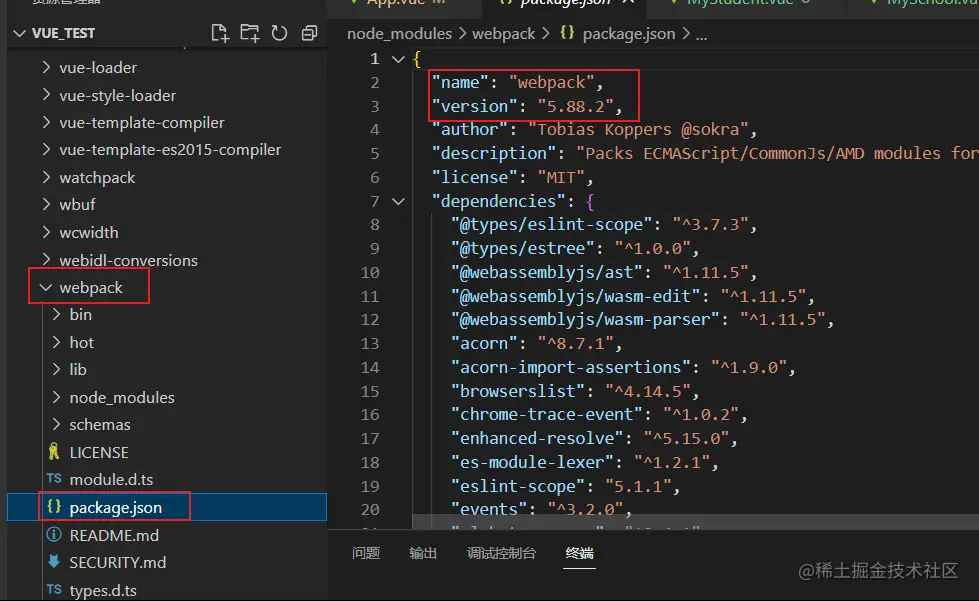The width and height of the screenshot is (979, 601).
Task: Expand the bin folder under webpack
Action: coord(56,314)
